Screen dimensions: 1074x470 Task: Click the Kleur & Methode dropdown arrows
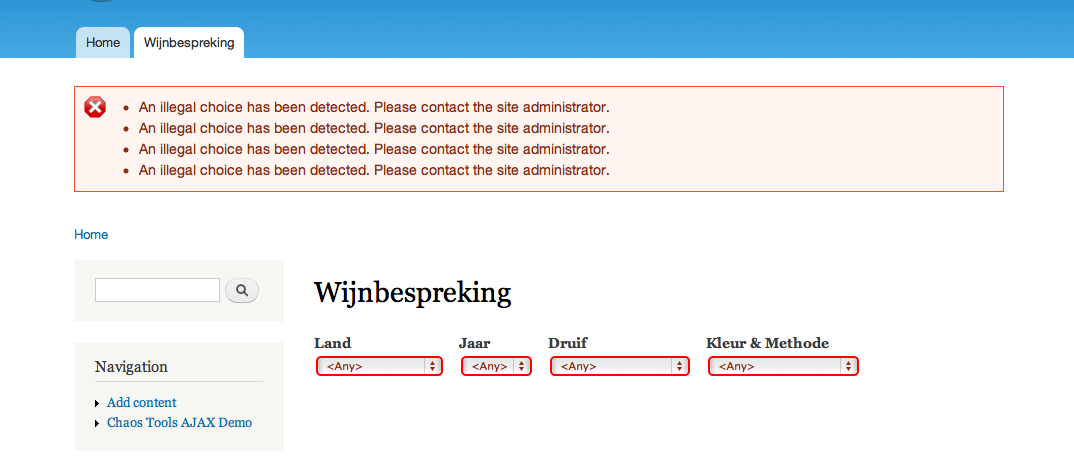[848, 366]
